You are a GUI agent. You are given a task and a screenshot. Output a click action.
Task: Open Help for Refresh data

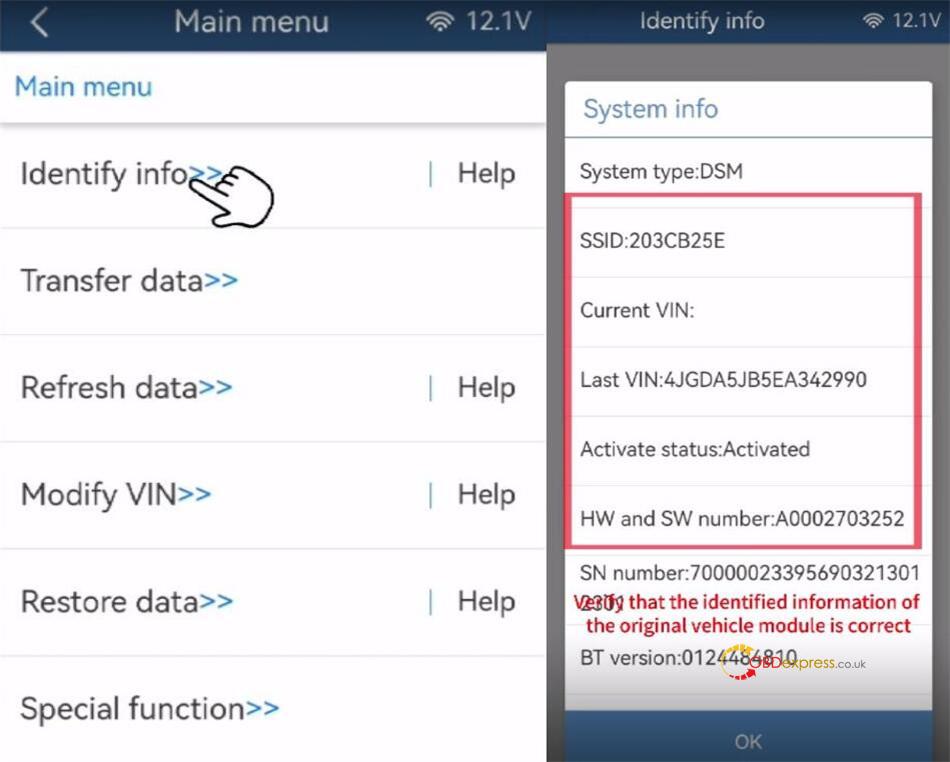486,388
